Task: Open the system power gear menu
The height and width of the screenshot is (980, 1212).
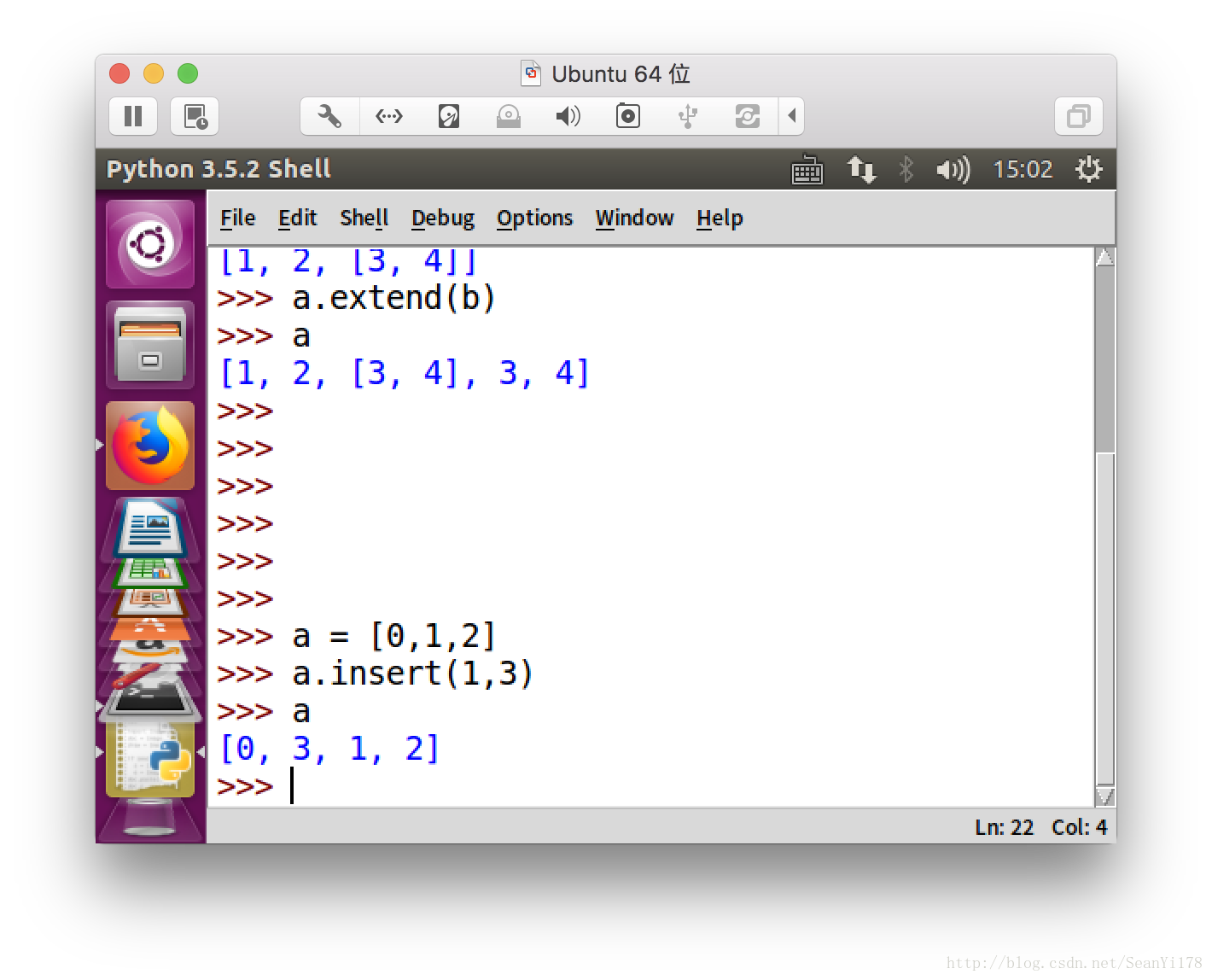Action: pos(1088,169)
